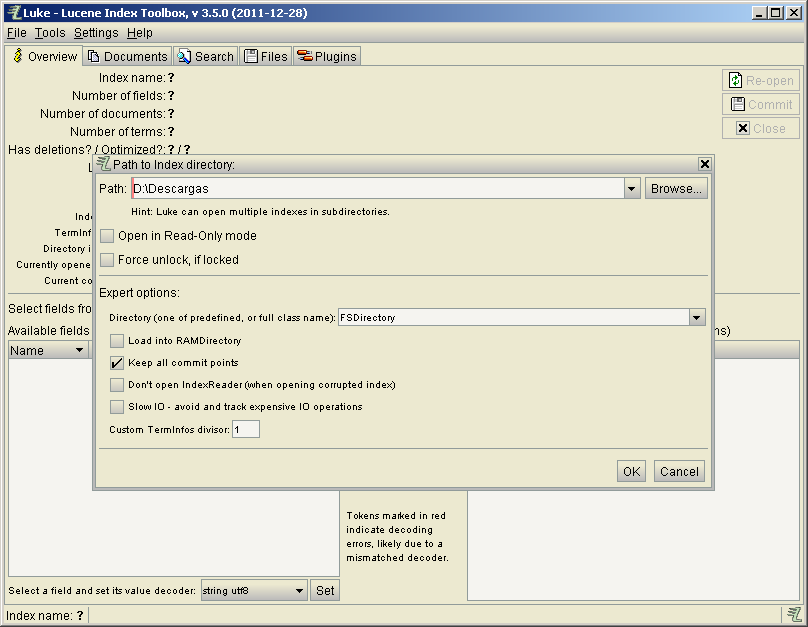
Task: Switch to the Plugins tab
Action: (327, 56)
